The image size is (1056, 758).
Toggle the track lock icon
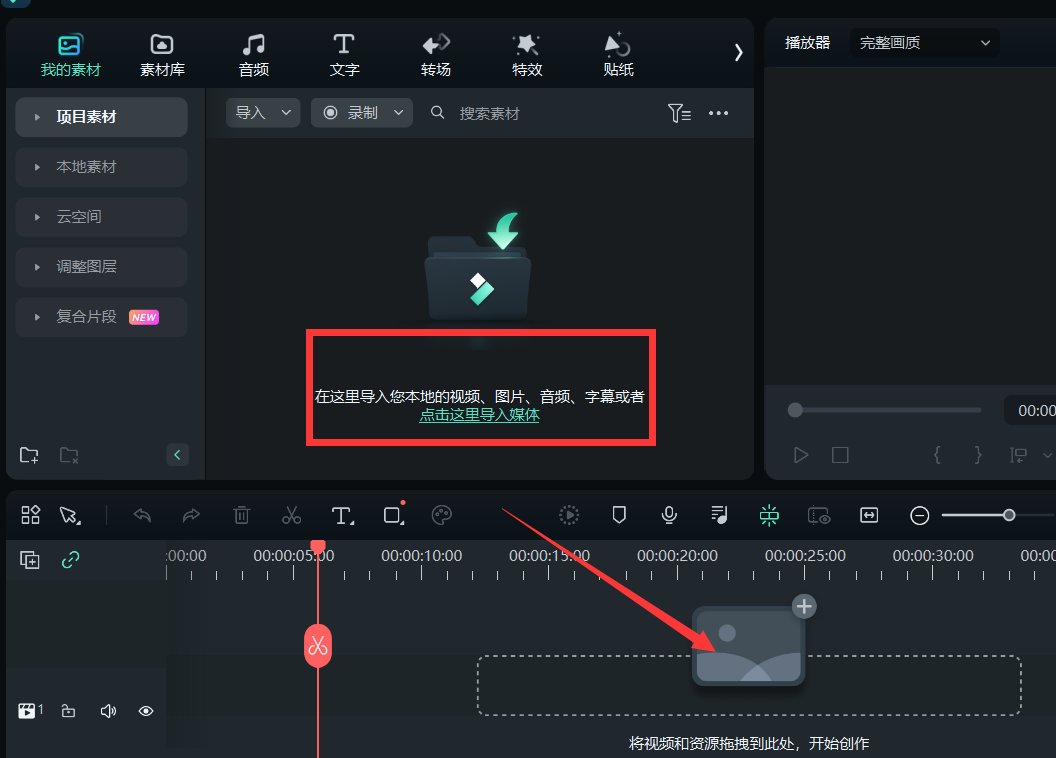(67, 710)
